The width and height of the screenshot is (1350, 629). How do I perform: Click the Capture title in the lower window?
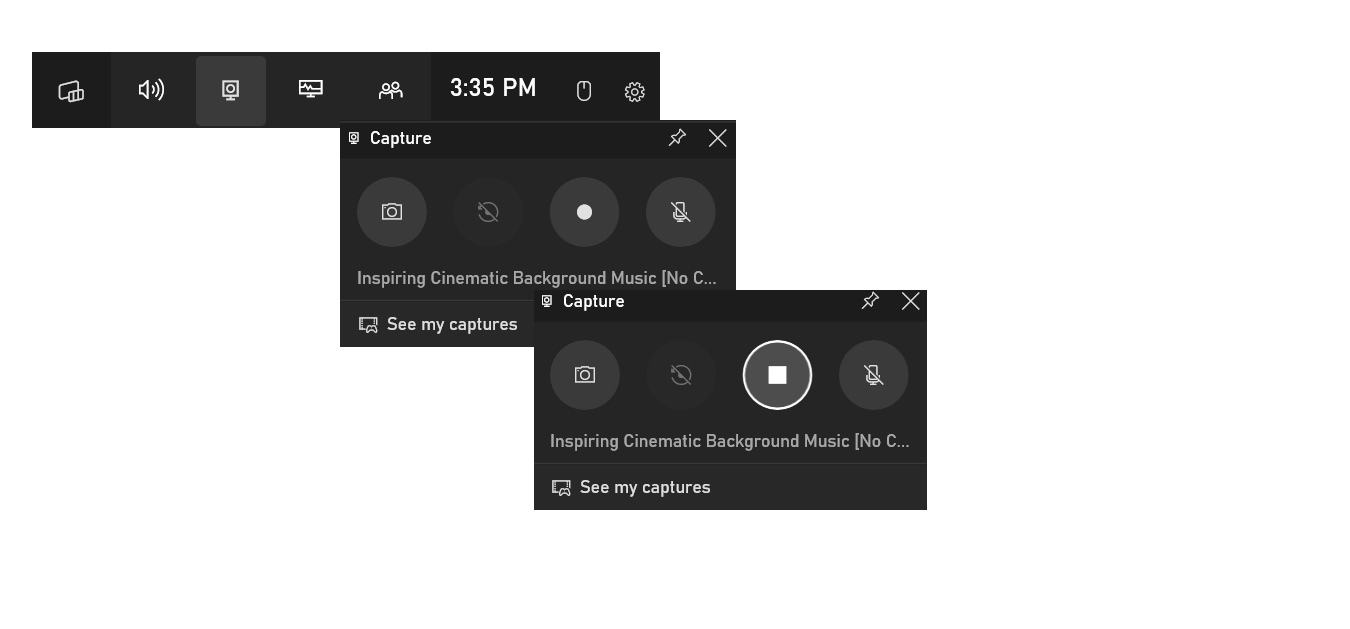(593, 301)
